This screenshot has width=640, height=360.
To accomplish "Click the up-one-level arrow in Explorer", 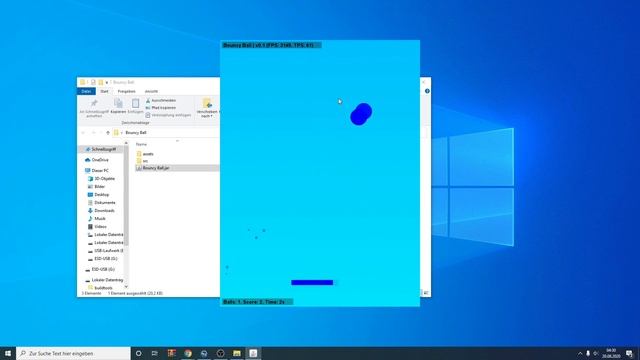I will pos(108,133).
